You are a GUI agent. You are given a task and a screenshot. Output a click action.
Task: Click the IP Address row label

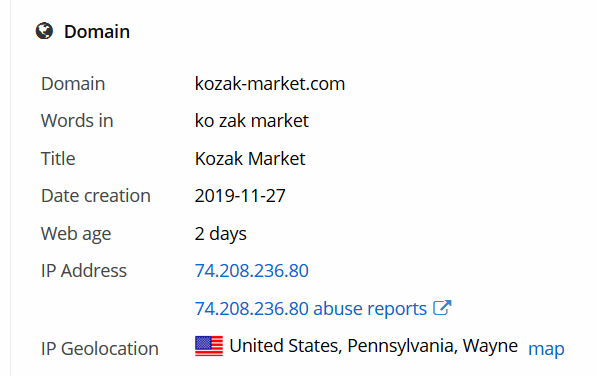84,271
